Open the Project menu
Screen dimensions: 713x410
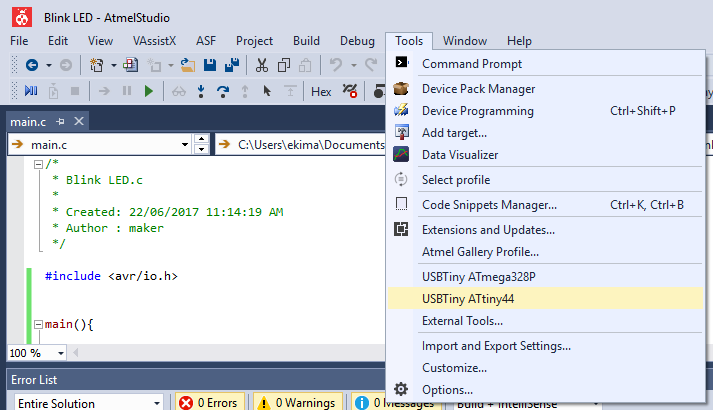254,41
